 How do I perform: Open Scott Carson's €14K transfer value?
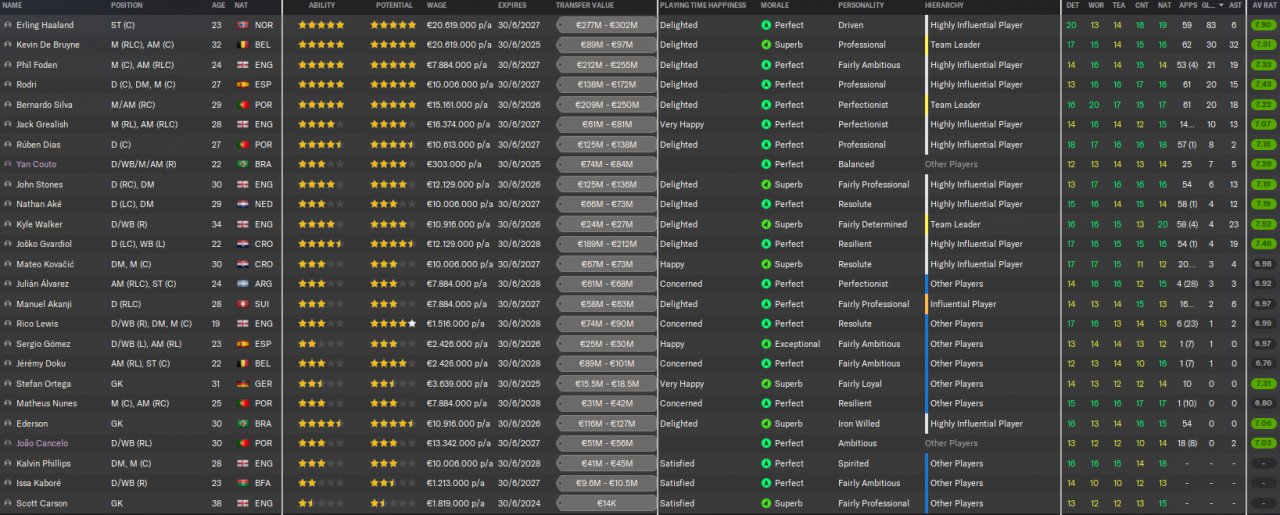click(606, 503)
